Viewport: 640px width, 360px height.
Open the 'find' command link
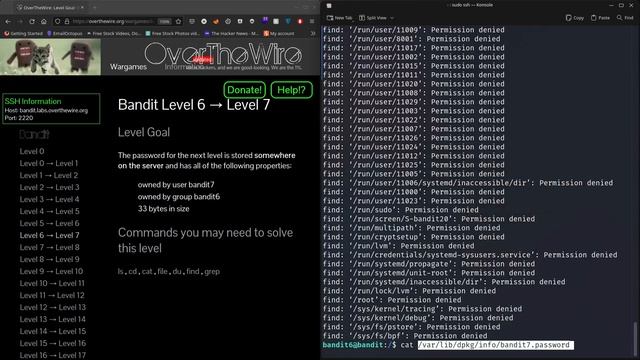pyautogui.click(x=193, y=271)
